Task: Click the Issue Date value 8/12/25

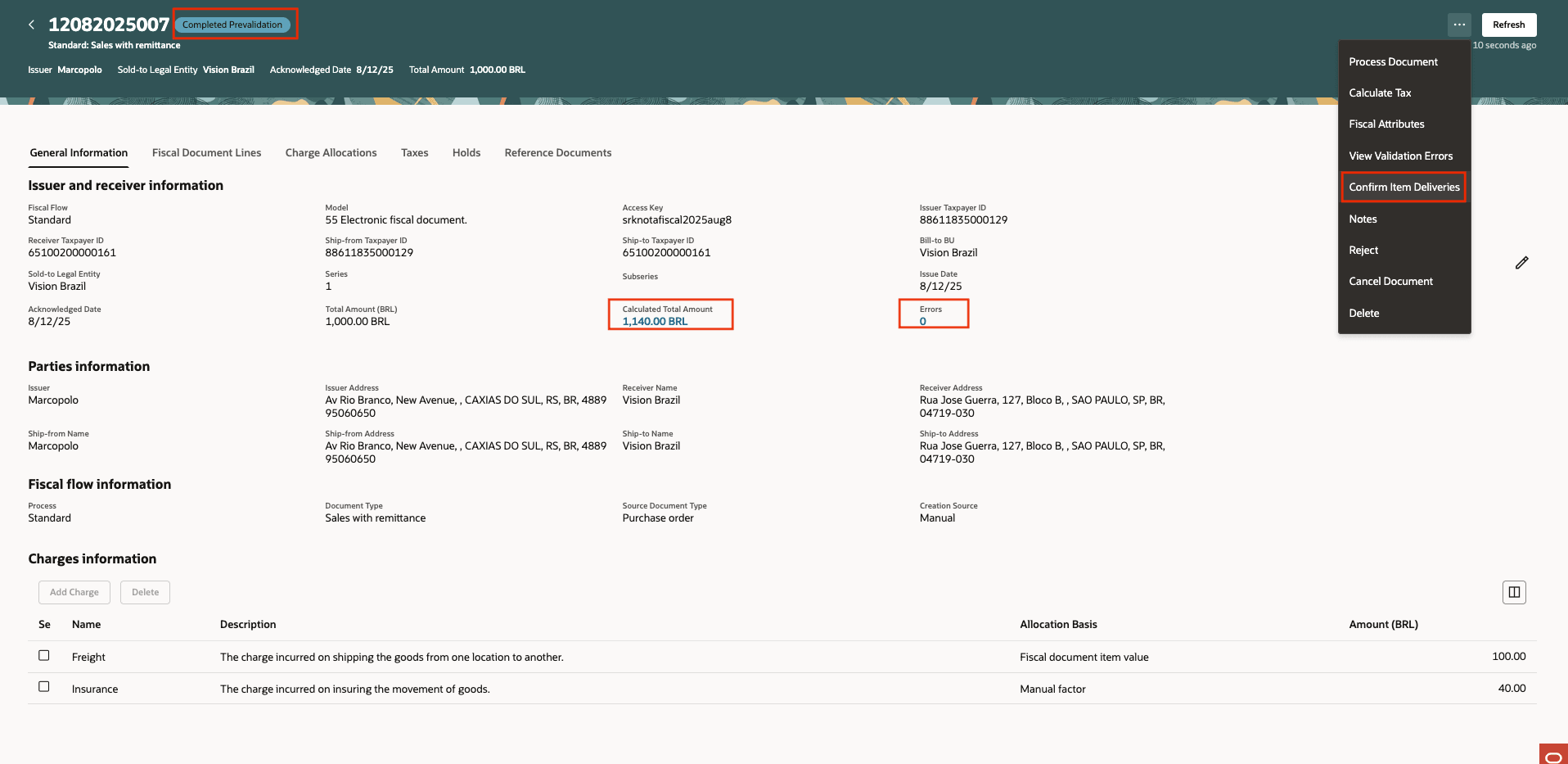Action: [x=940, y=287]
